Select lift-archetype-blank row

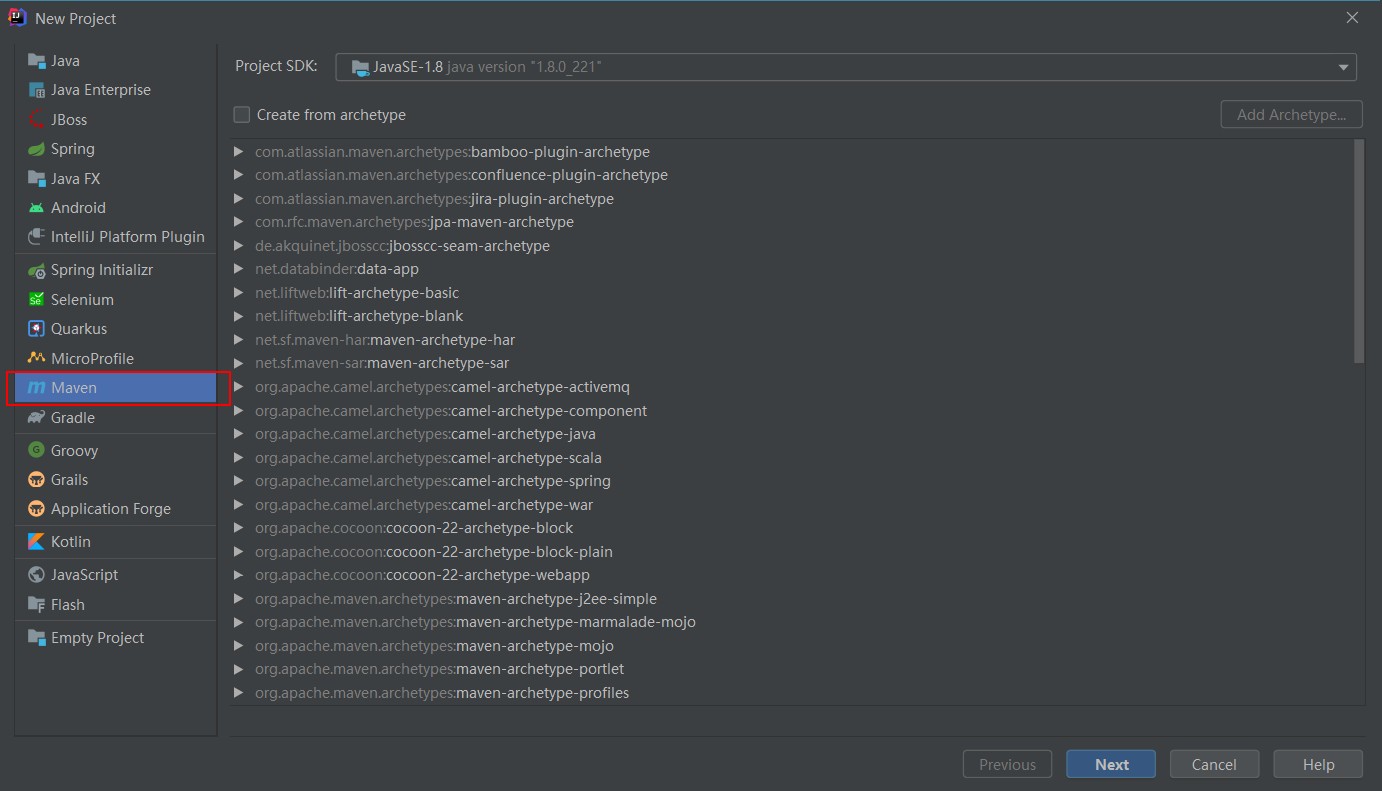click(792, 316)
